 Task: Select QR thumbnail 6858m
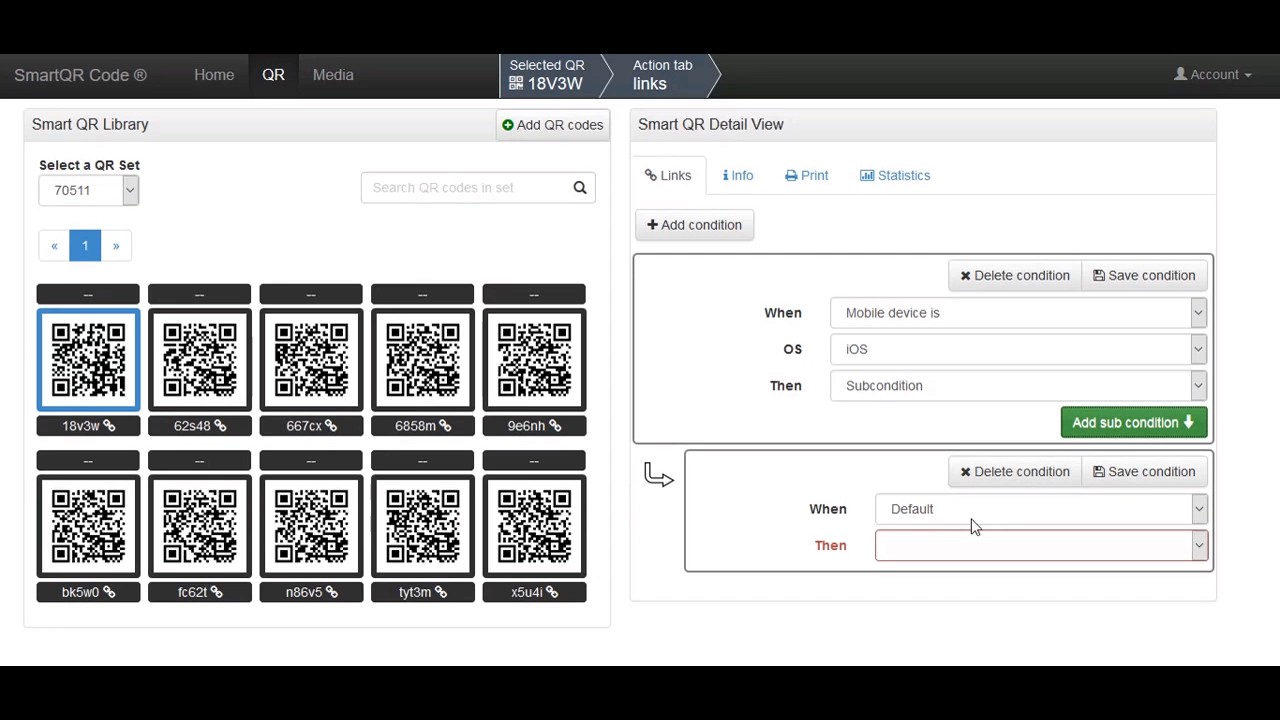coord(423,360)
